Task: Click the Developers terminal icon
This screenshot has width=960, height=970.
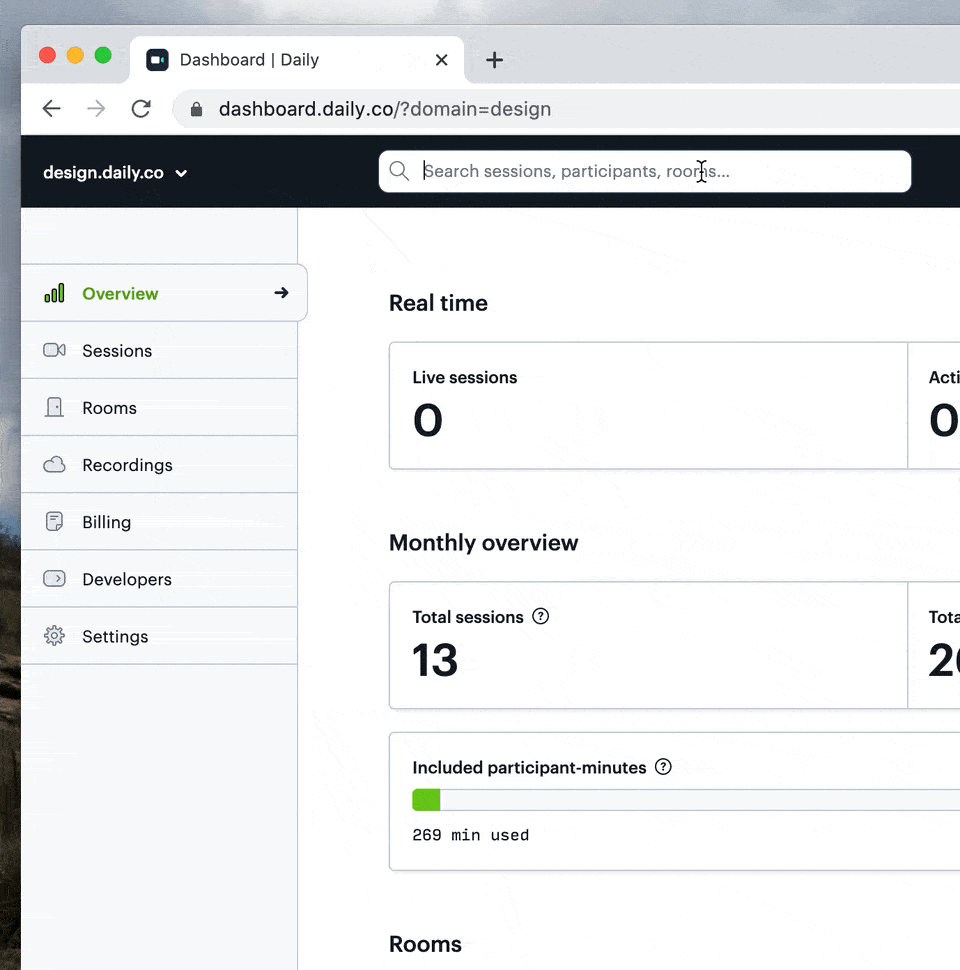Action: point(54,578)
